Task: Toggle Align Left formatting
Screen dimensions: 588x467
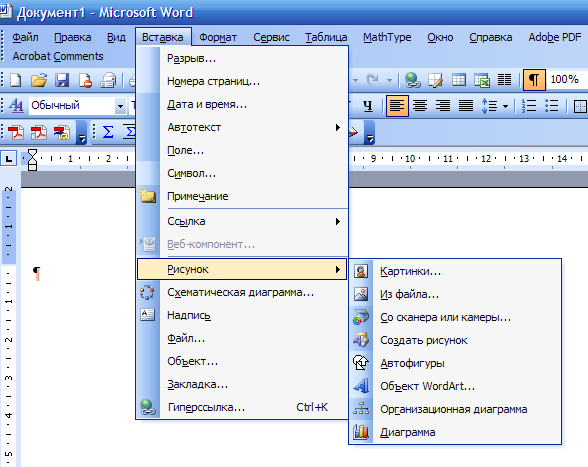Action: coord(397,106)
